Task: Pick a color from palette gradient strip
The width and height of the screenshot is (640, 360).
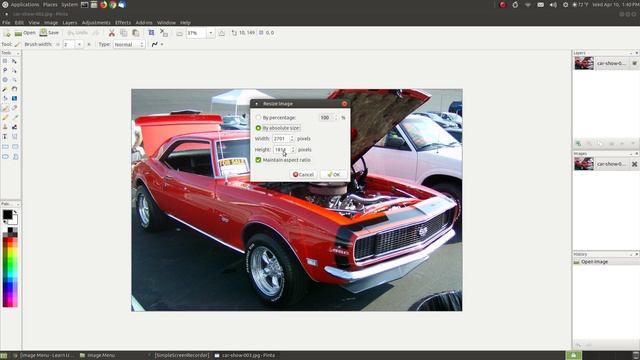Action: coord(10,272)
